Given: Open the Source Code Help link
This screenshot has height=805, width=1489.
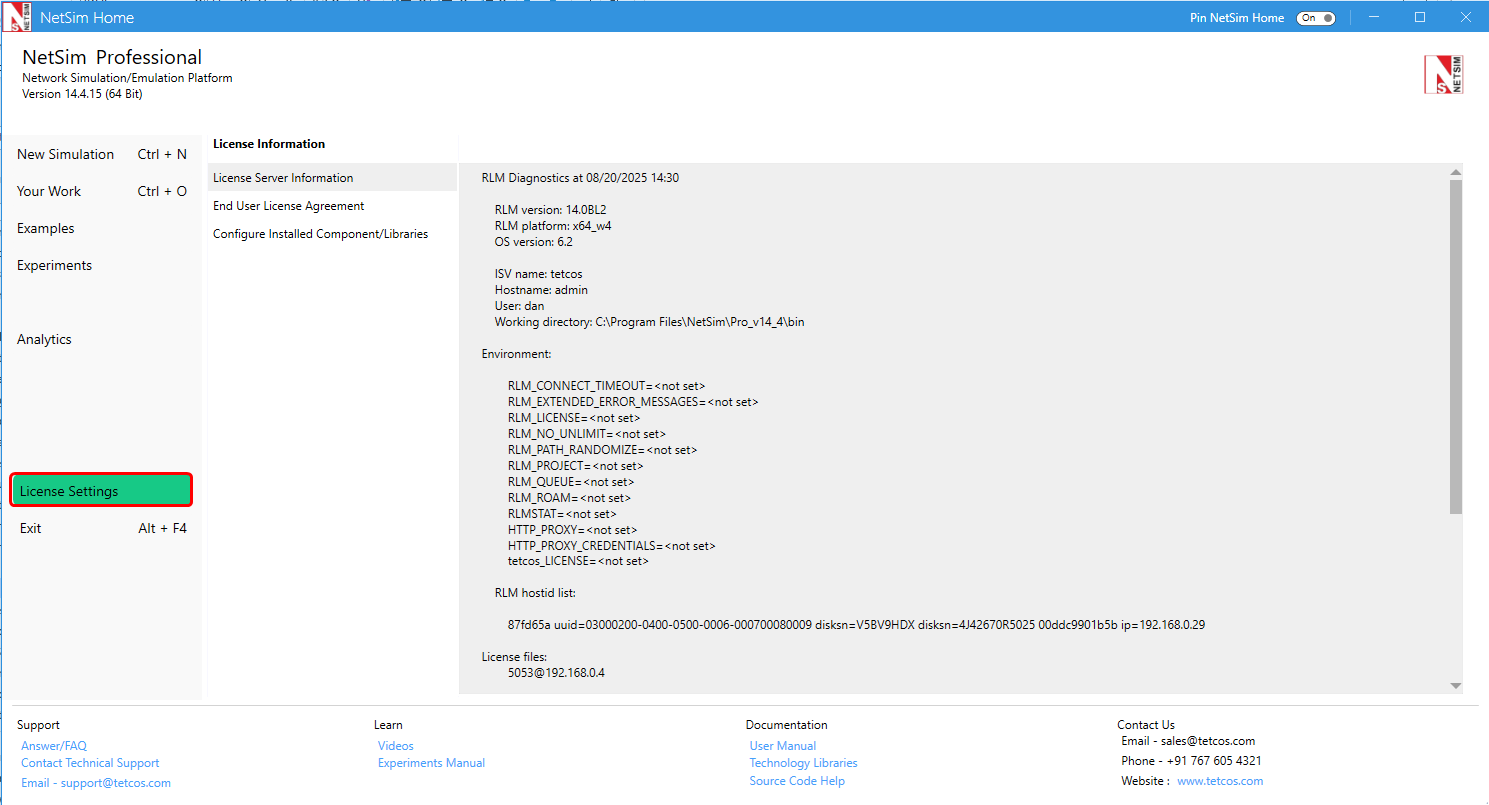Looking at the screenshot, I should pyautogui.click(x=797, y=781).
